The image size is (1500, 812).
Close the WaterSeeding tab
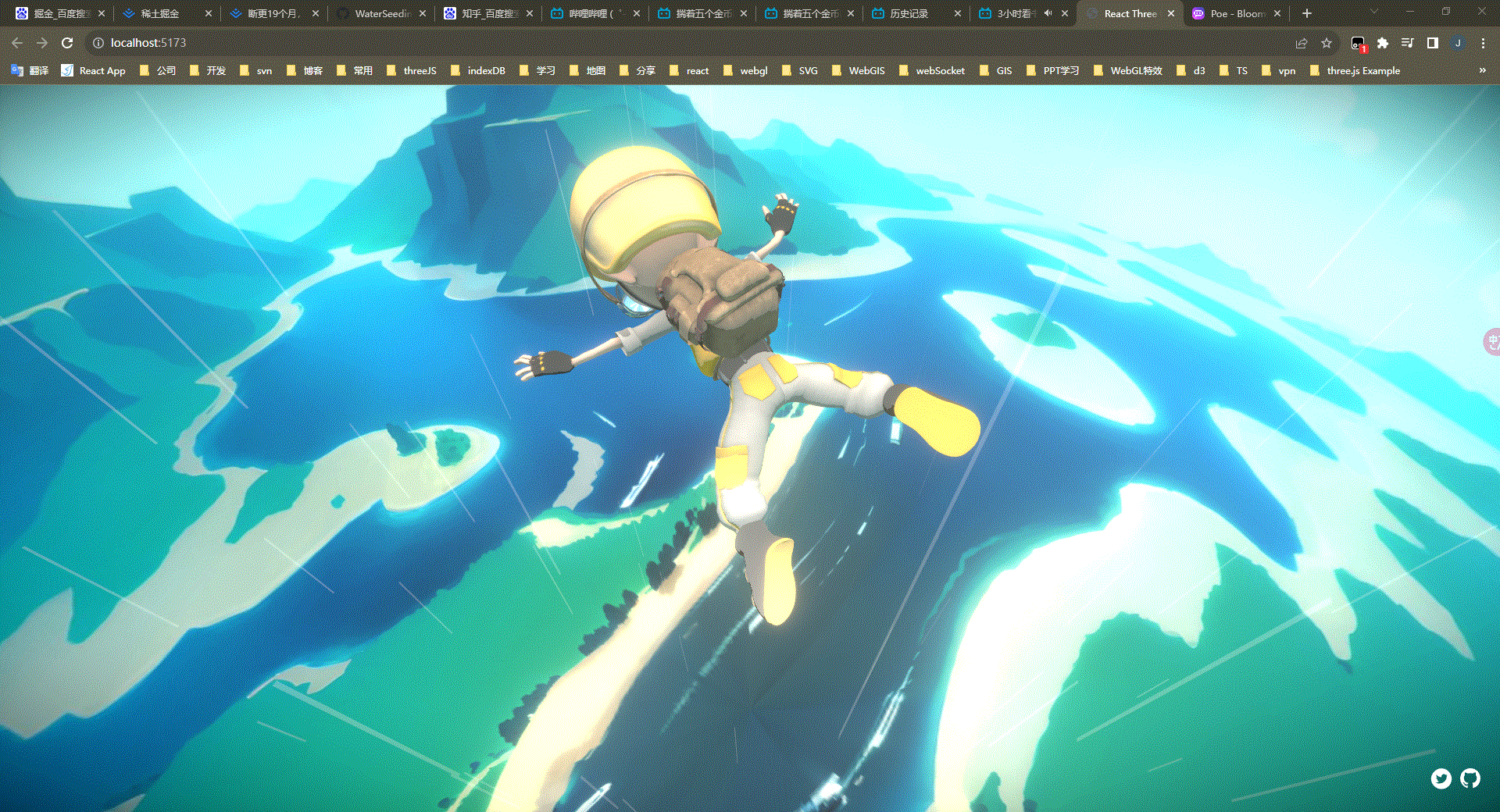tap(423, 13)
